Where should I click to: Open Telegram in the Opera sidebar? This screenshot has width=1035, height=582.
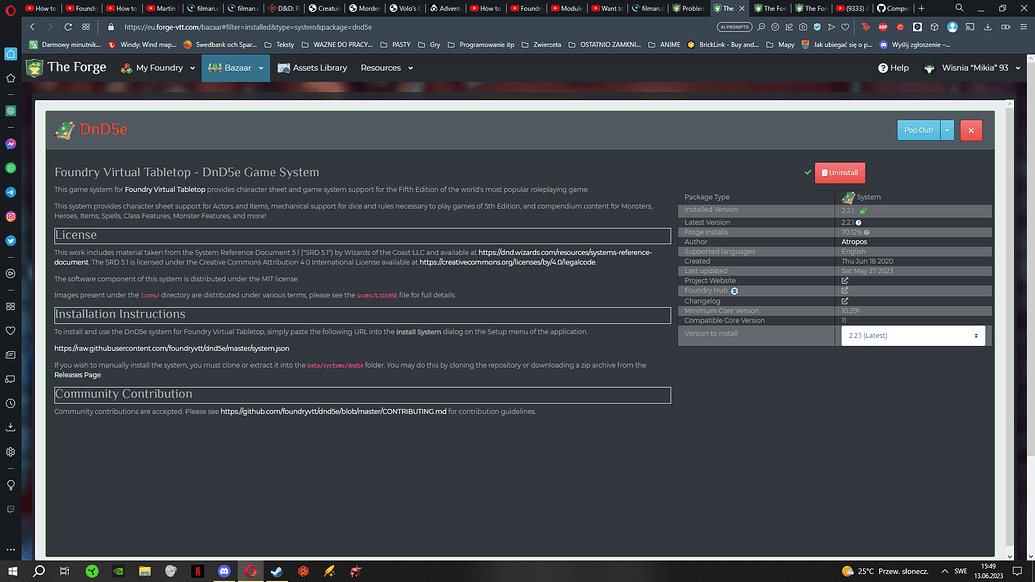tap(11, 192)
